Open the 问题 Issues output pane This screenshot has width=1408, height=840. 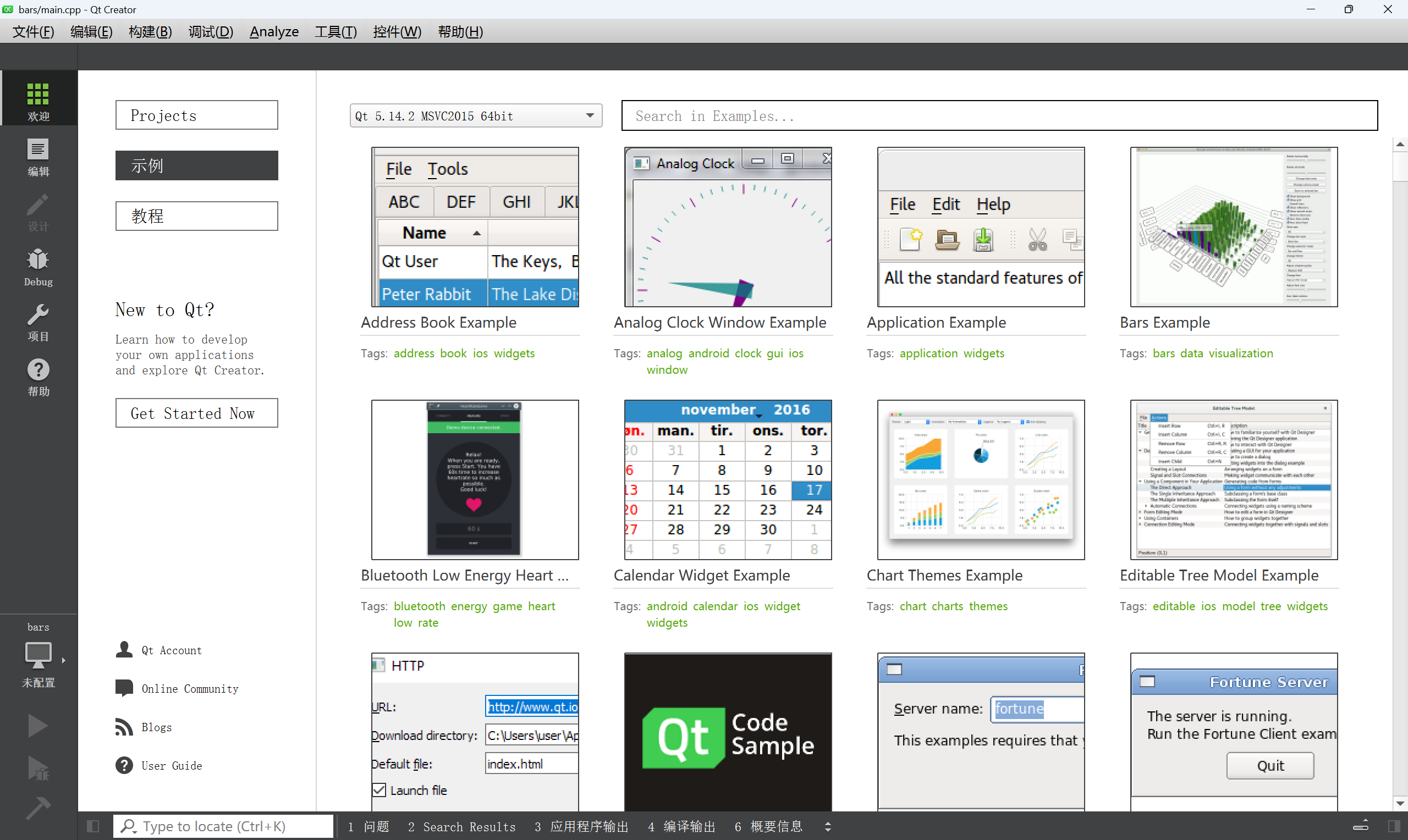369,826
